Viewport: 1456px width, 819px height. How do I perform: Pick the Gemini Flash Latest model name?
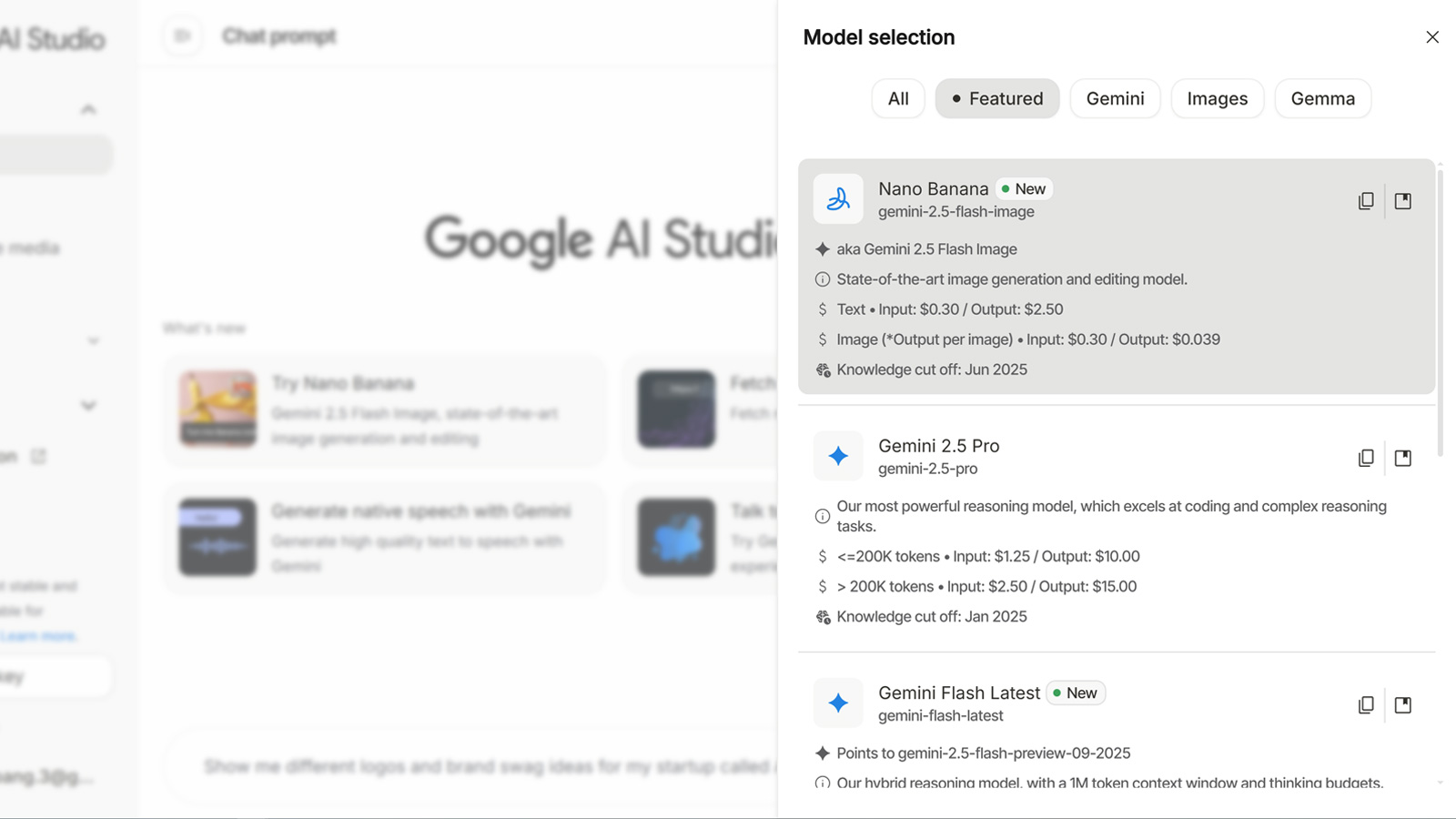[958, 693]
